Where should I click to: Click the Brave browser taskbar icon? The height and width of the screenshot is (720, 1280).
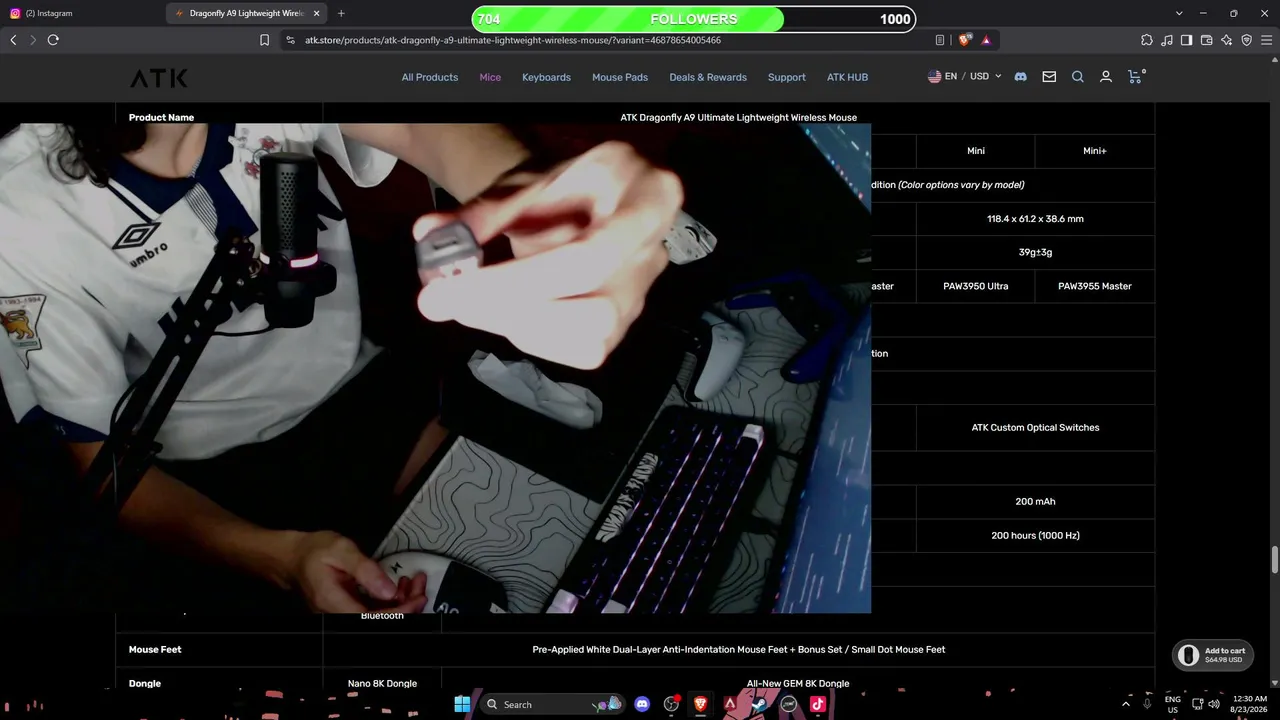pyautogui.click(x=700, y=704)
